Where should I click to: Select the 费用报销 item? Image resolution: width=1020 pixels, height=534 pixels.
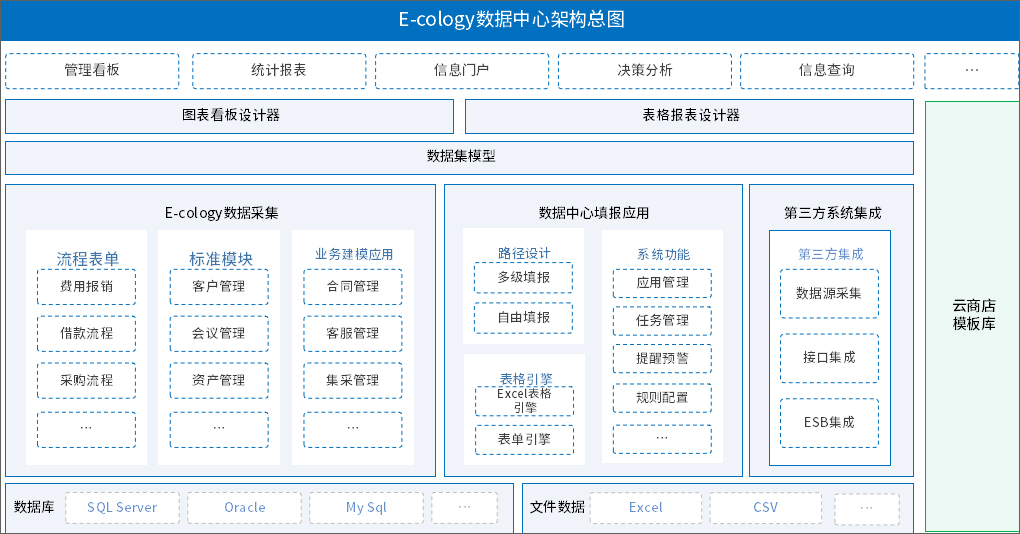pos(87,287)
